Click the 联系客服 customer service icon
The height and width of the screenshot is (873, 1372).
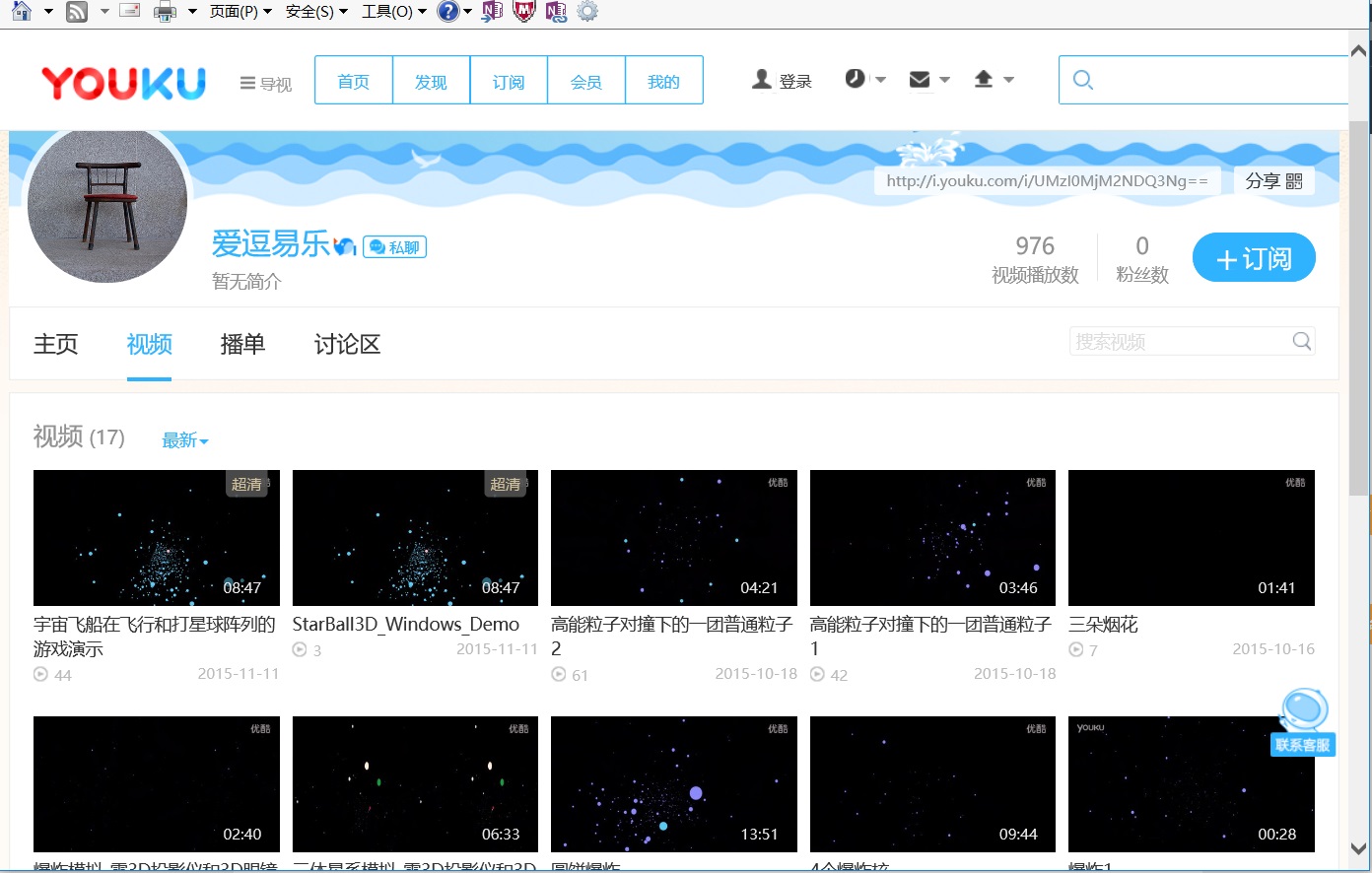click(x=1303, y=722)
